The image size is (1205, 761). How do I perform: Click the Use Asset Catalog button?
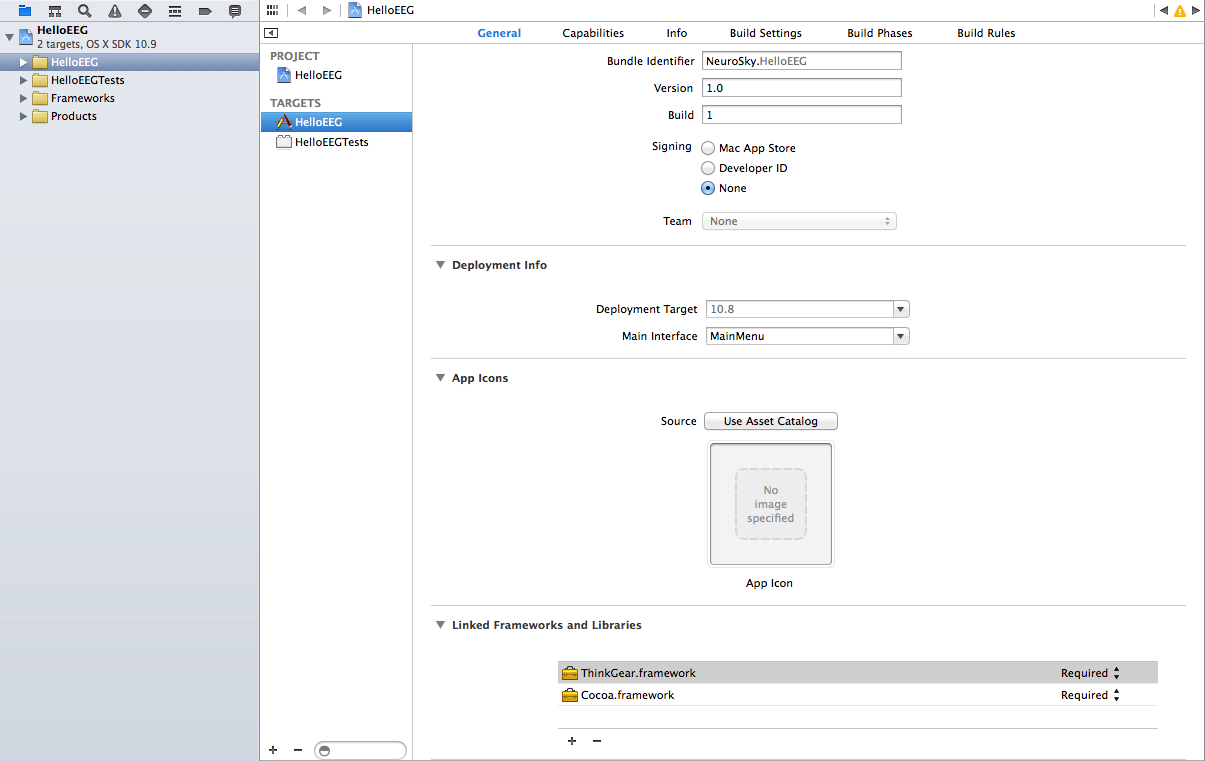click(770, 421)
